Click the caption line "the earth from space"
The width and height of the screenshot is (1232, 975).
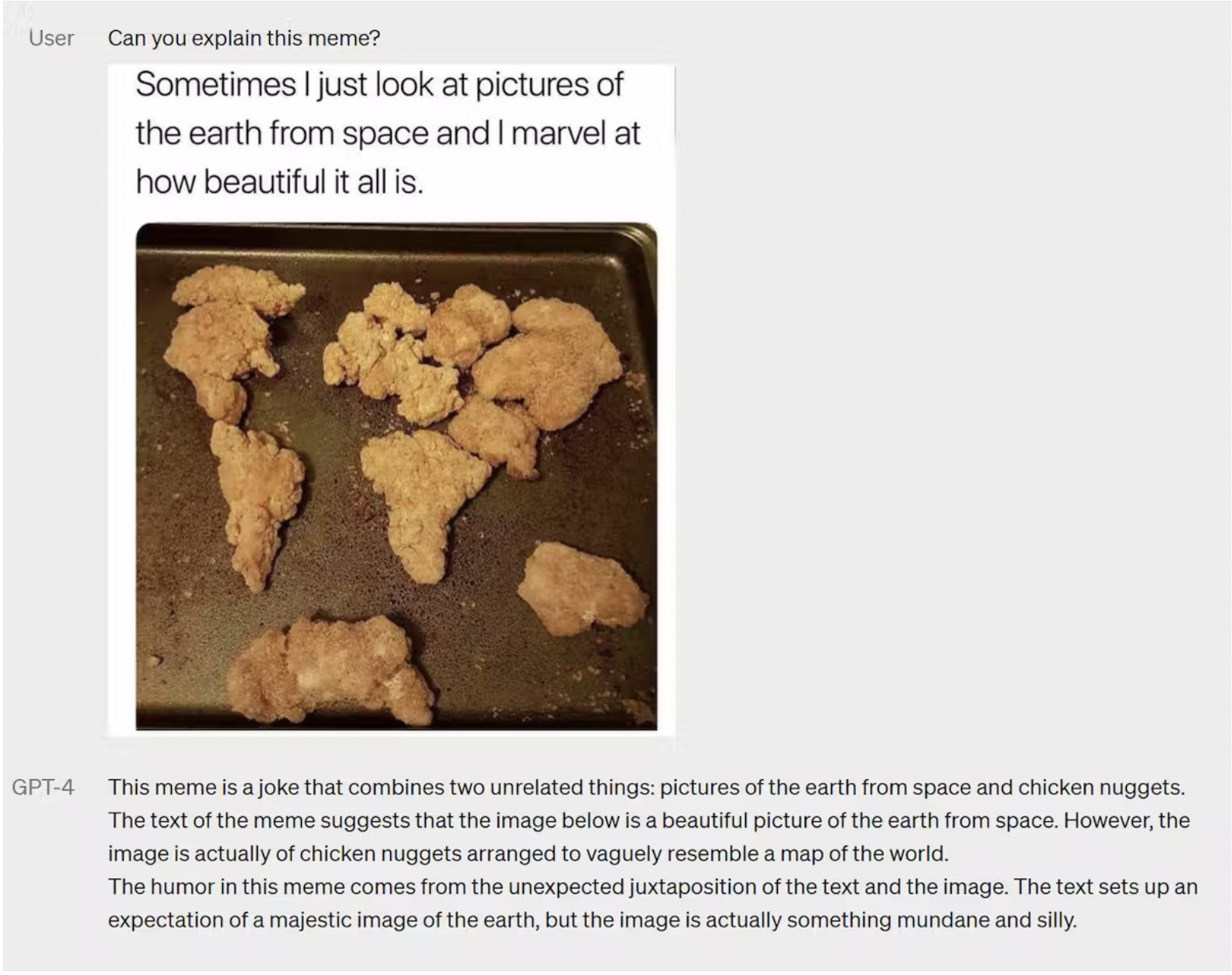[387, 133]
